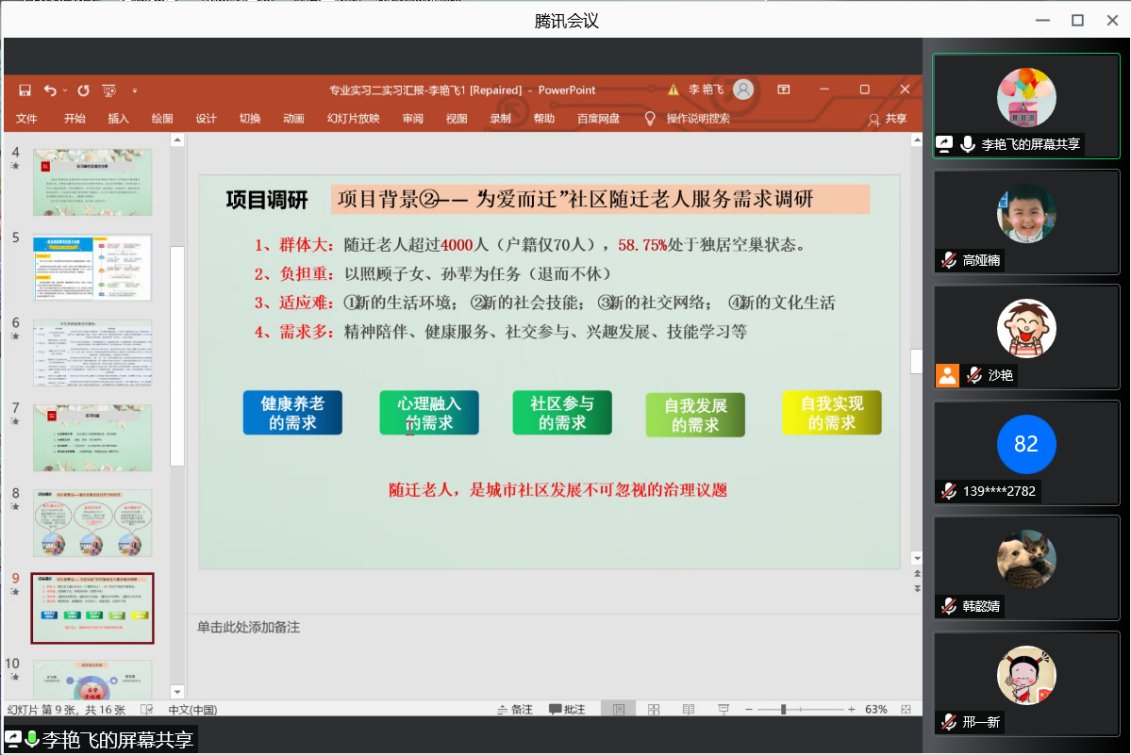Click the muted microphone icon beside 沙艳
This screenshot has width=1131, height=755.
click(x=974, y=375)
